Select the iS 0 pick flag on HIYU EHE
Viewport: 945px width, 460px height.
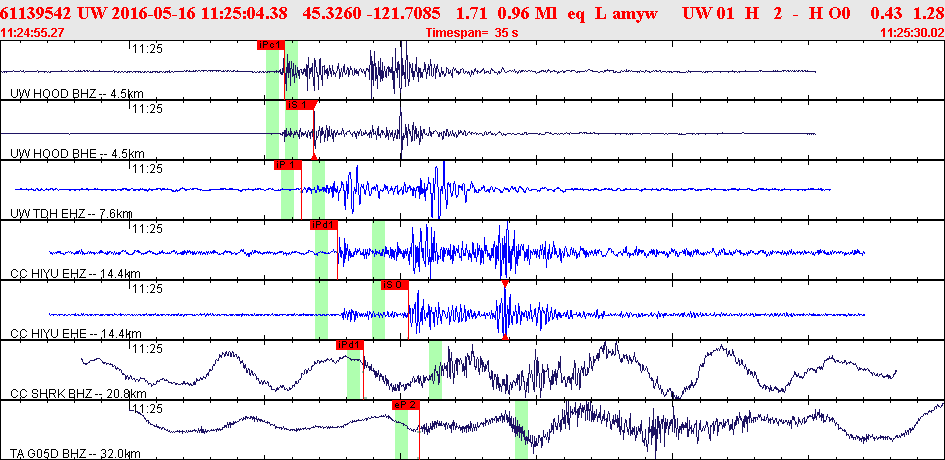coord(395,285)
